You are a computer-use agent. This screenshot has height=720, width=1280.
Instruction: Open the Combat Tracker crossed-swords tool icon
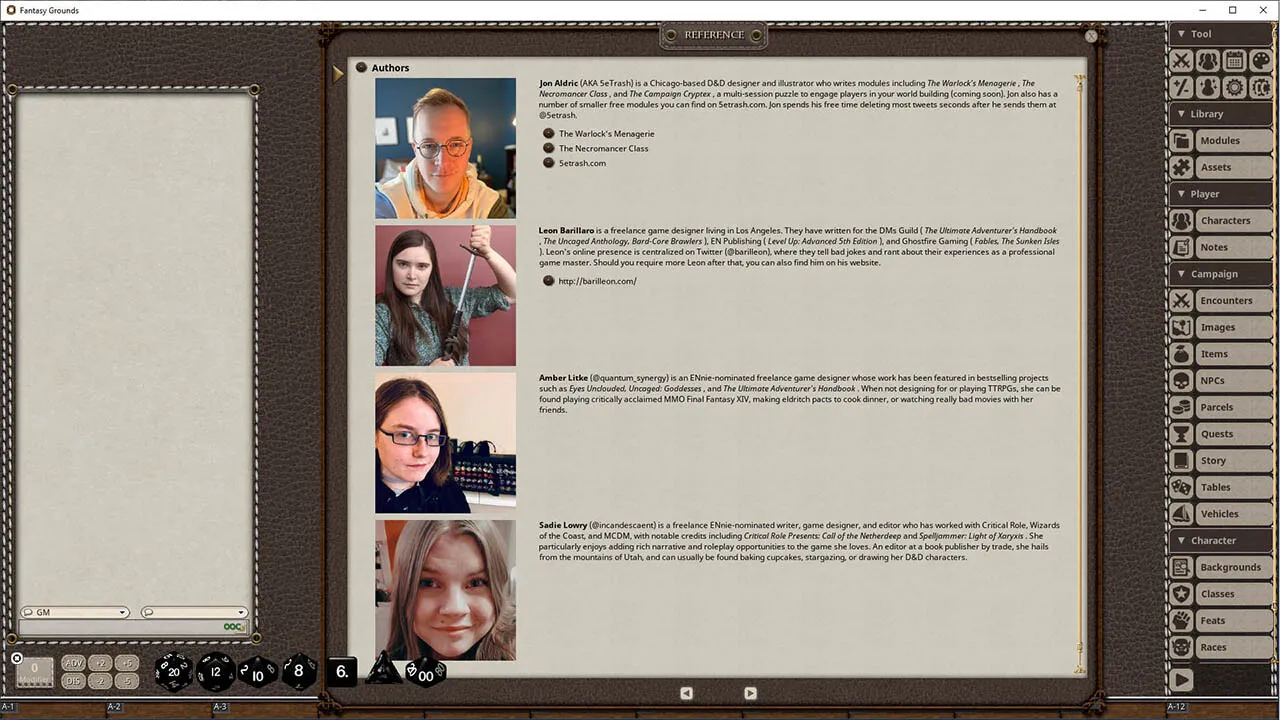[1182, 61]
